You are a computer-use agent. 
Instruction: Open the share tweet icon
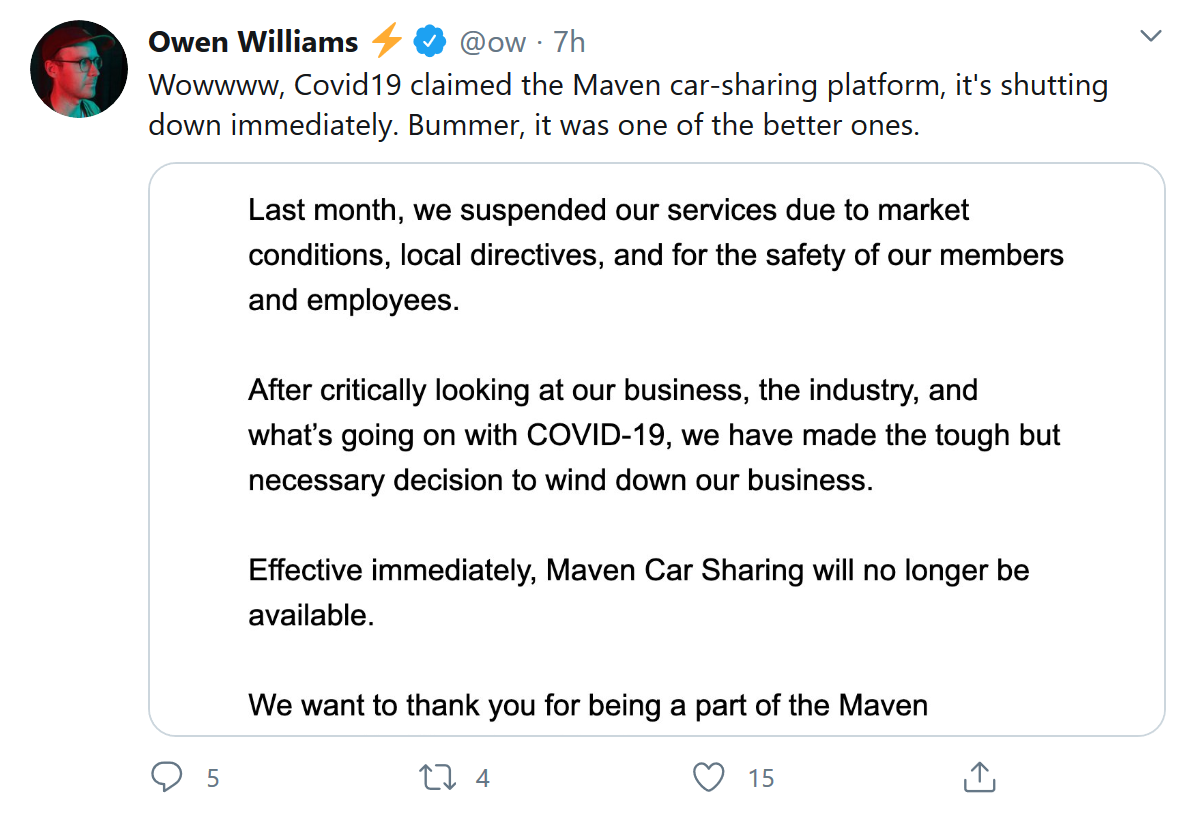coord(979,777)
